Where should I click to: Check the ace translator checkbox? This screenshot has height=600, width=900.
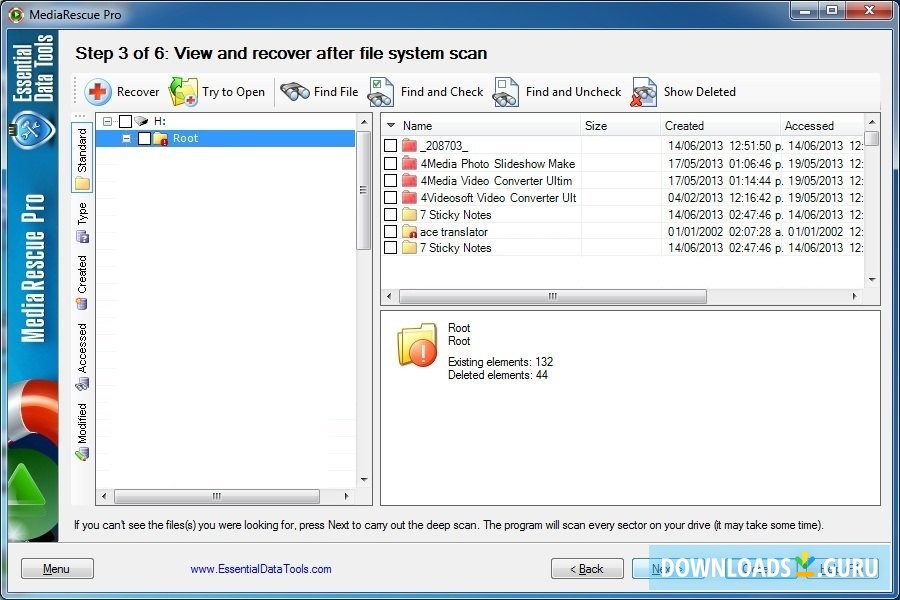coord(390,231)
